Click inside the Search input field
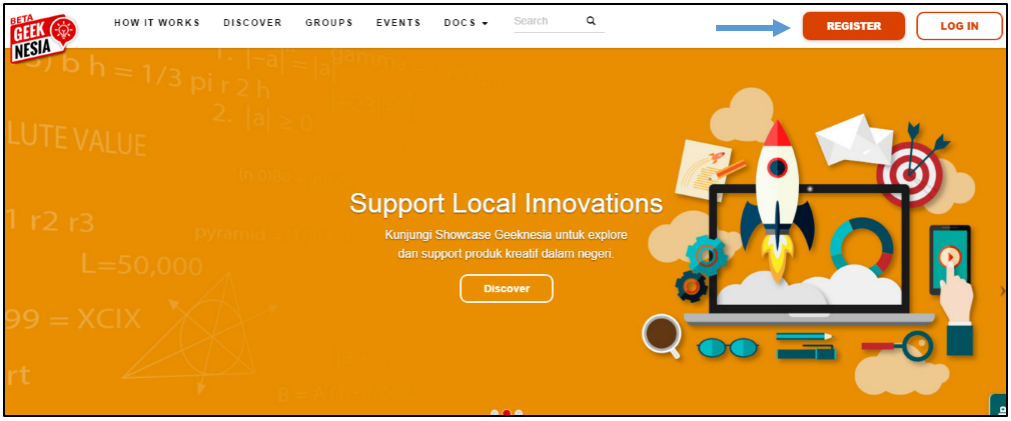The image size is (1011, 421). [548, 21]
